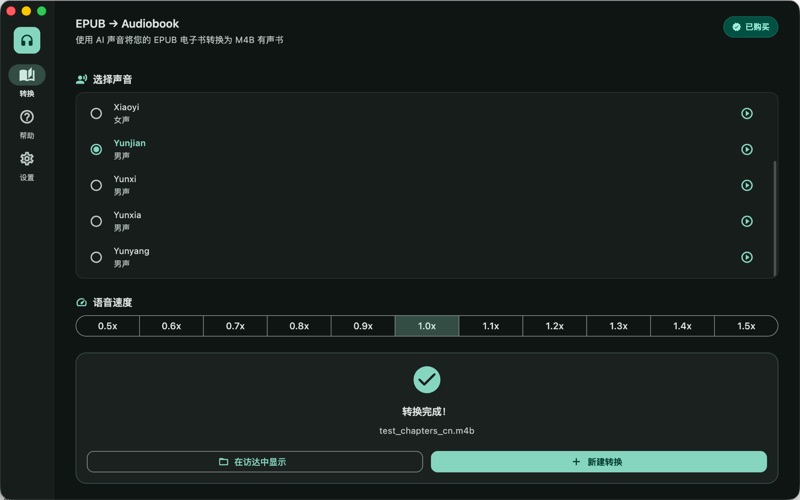Click the 语音速度 section heading
This screenshot has width=800, height=500.
tap(112, 303)
